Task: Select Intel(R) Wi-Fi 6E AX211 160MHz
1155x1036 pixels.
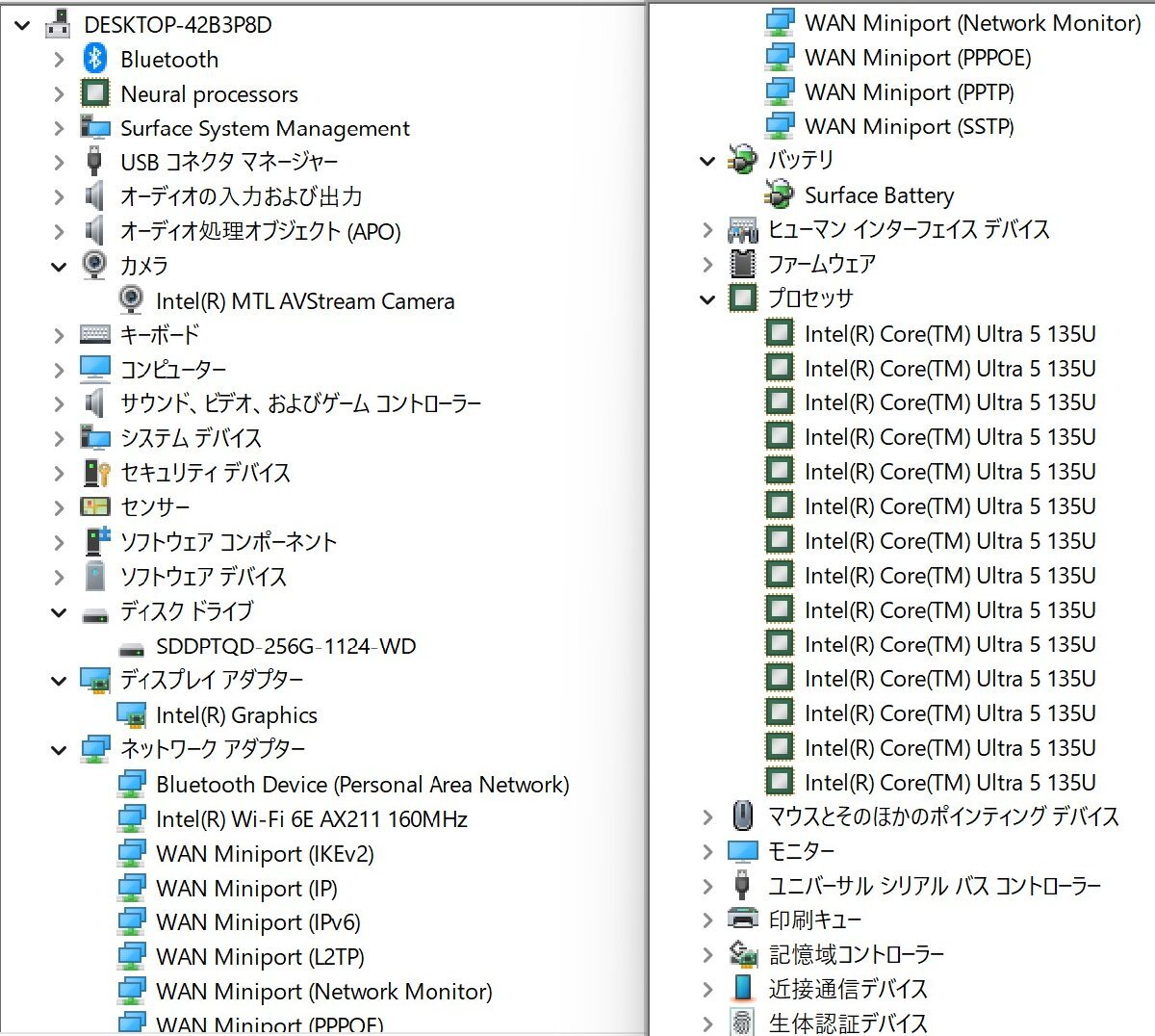Action: tap(312, 819)
